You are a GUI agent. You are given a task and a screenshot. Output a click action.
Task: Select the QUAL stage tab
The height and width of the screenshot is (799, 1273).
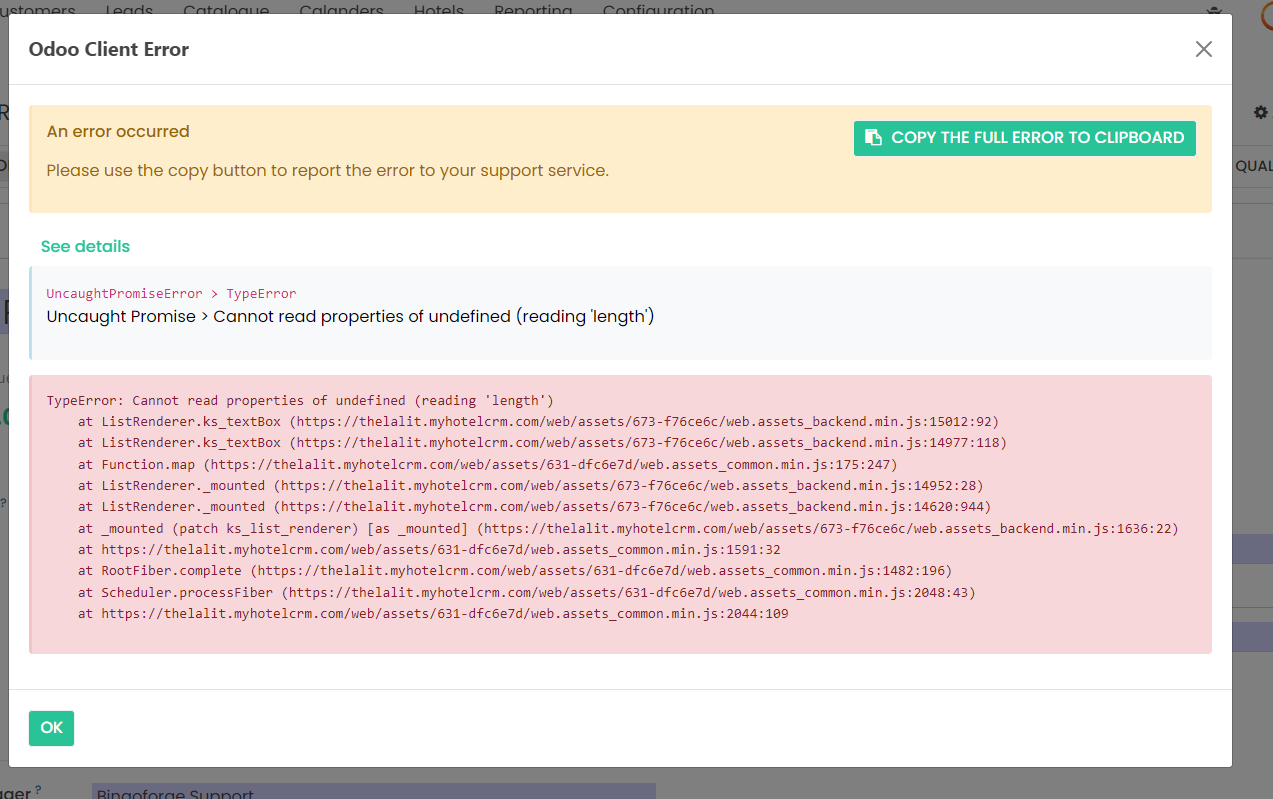click(x=1254, y=166)
